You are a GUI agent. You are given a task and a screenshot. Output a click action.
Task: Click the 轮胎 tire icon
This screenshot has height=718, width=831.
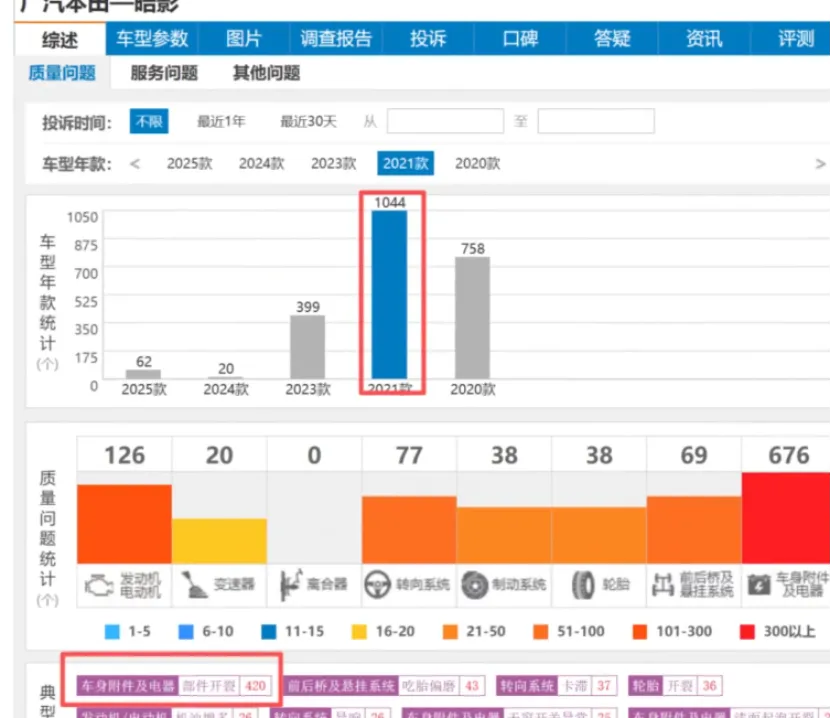pos(583,585)
